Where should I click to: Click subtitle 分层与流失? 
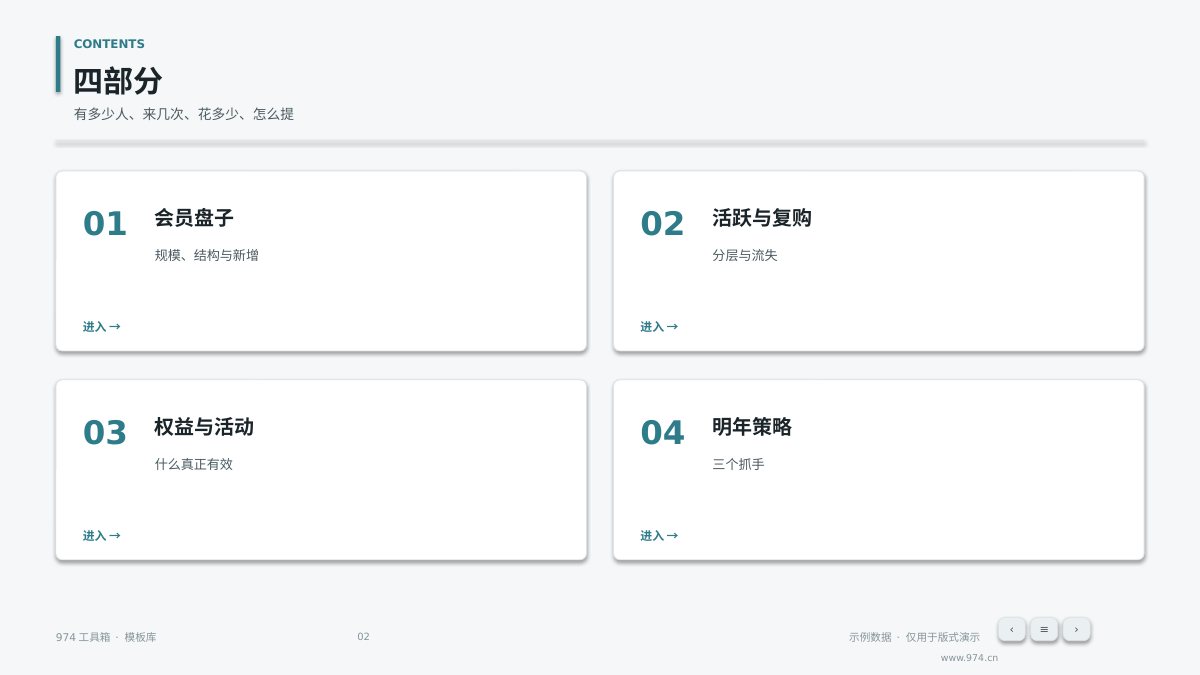point(745,256)
